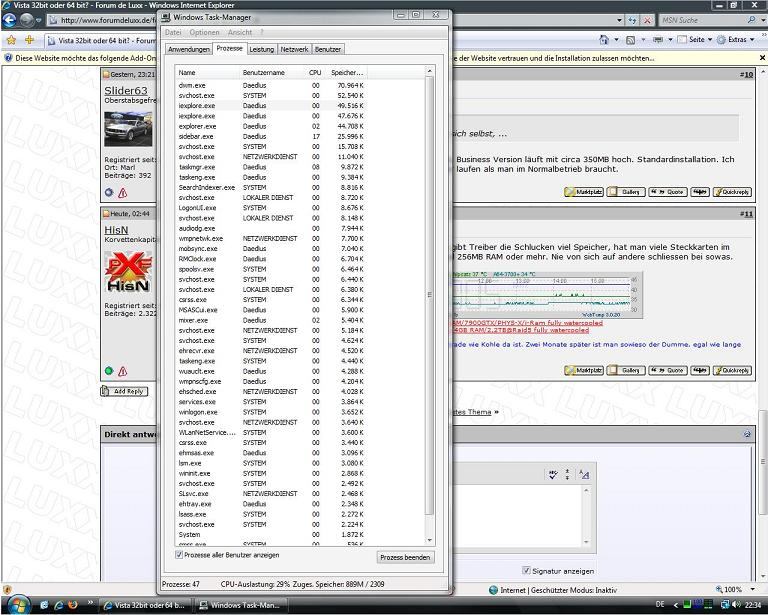The image size is (768, 615).
Task: Open the HisN user profile link
Action: click(x=116, y=230)
